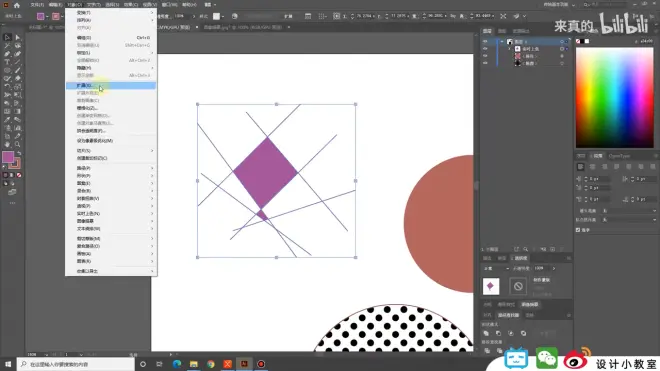
Task: Open the 窗口(W) menu
Action: [170, 5]
